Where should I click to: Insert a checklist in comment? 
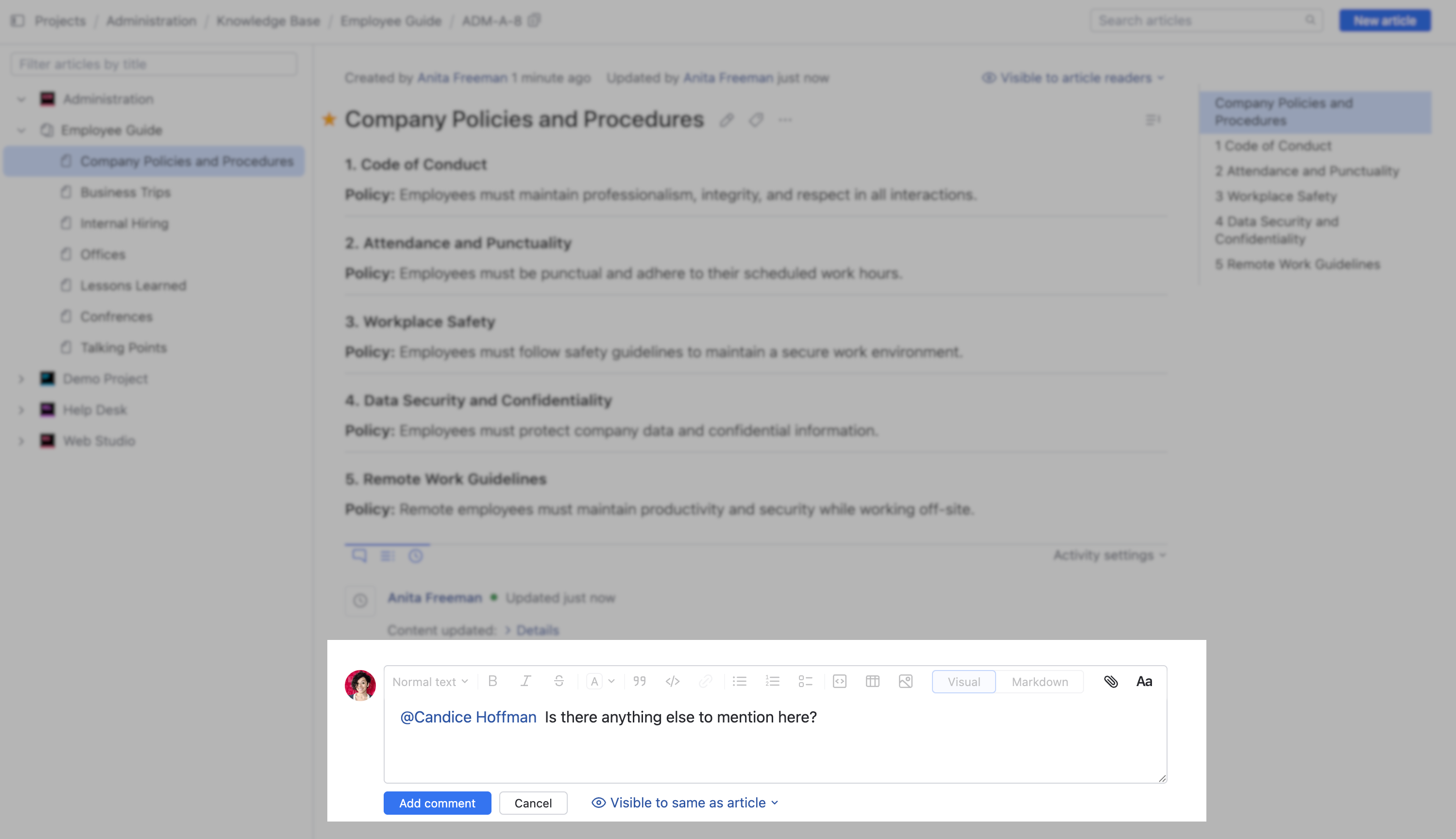pos(805,681)
